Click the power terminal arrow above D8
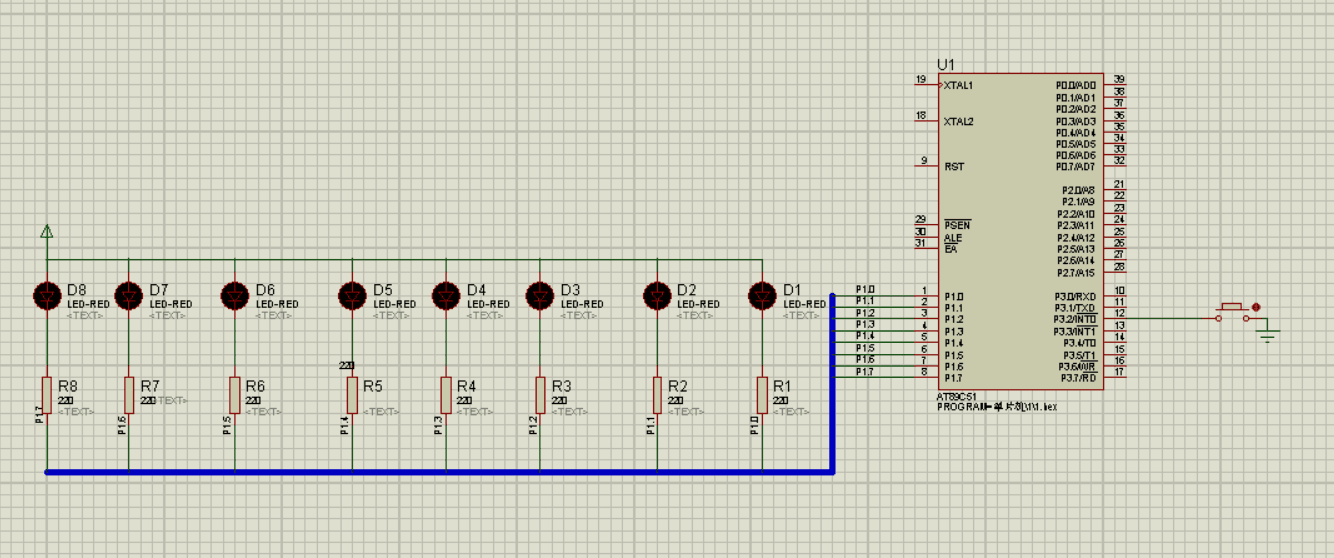This screenshot has width=1334, height=558. coord(47,232)
